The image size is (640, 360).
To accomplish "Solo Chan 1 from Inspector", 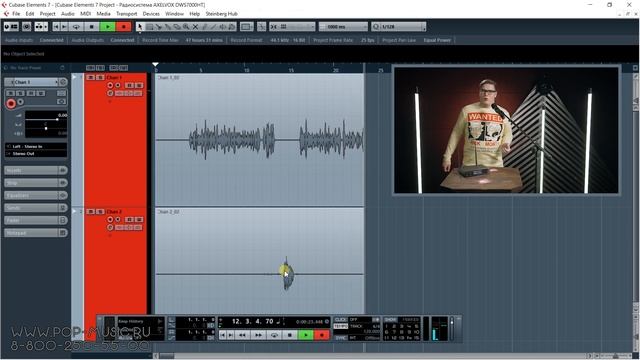I will pos(20,93).
